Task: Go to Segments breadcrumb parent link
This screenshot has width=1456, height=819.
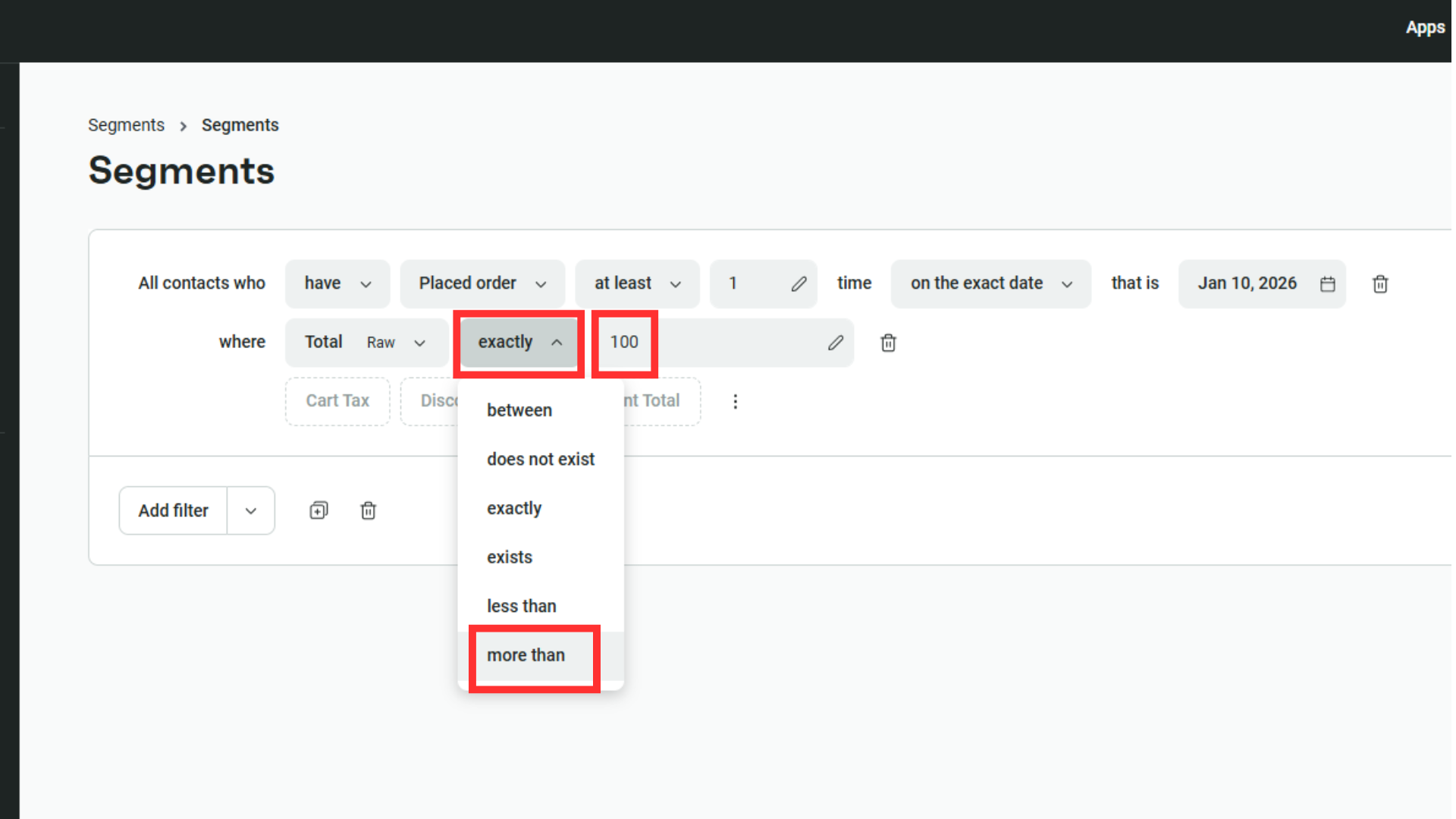Action: [126, 125]
